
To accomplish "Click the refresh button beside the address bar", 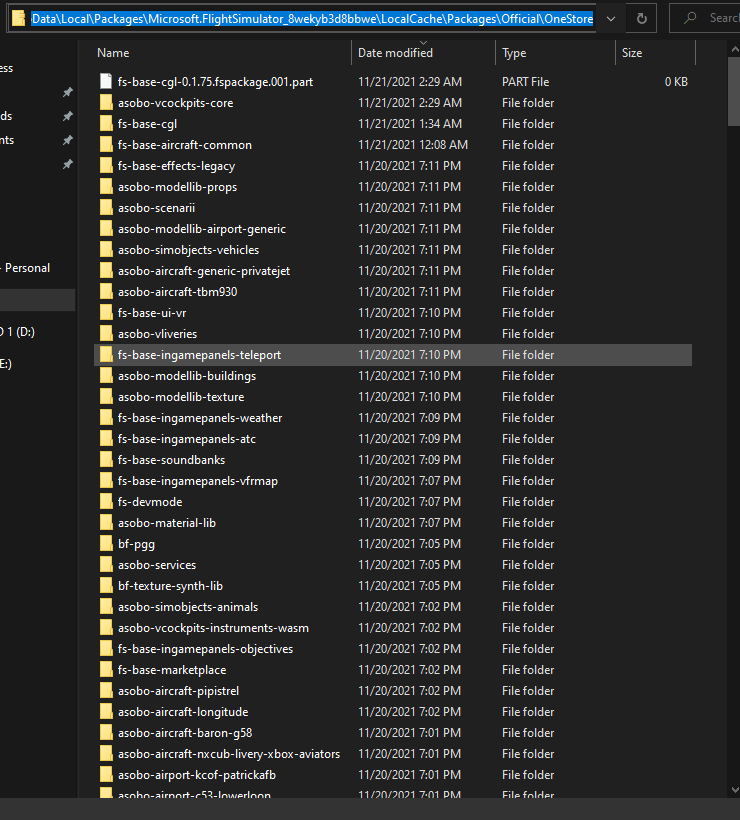I will [x=641, y=18].
